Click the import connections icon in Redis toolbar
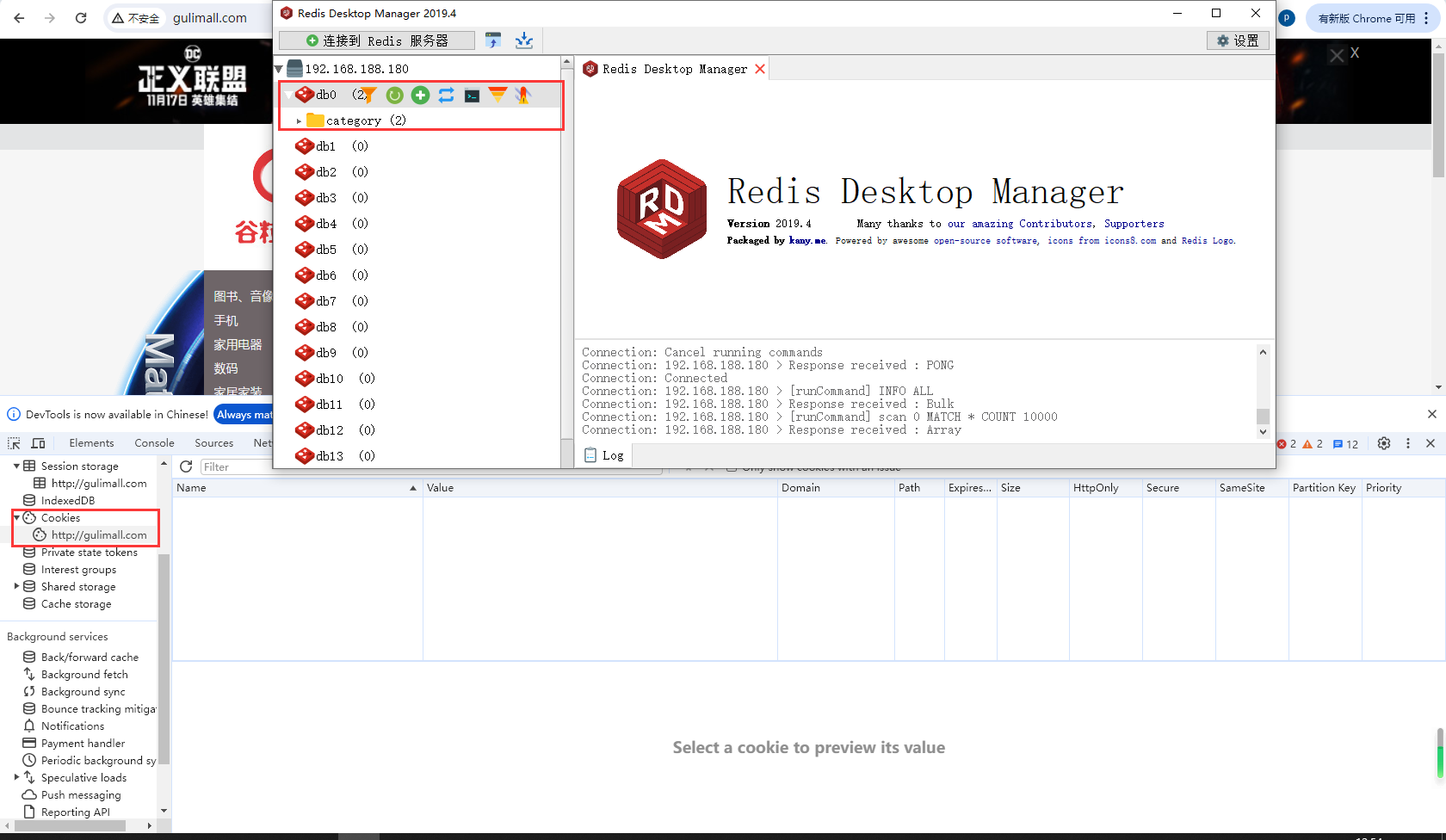 coord(493,40)
